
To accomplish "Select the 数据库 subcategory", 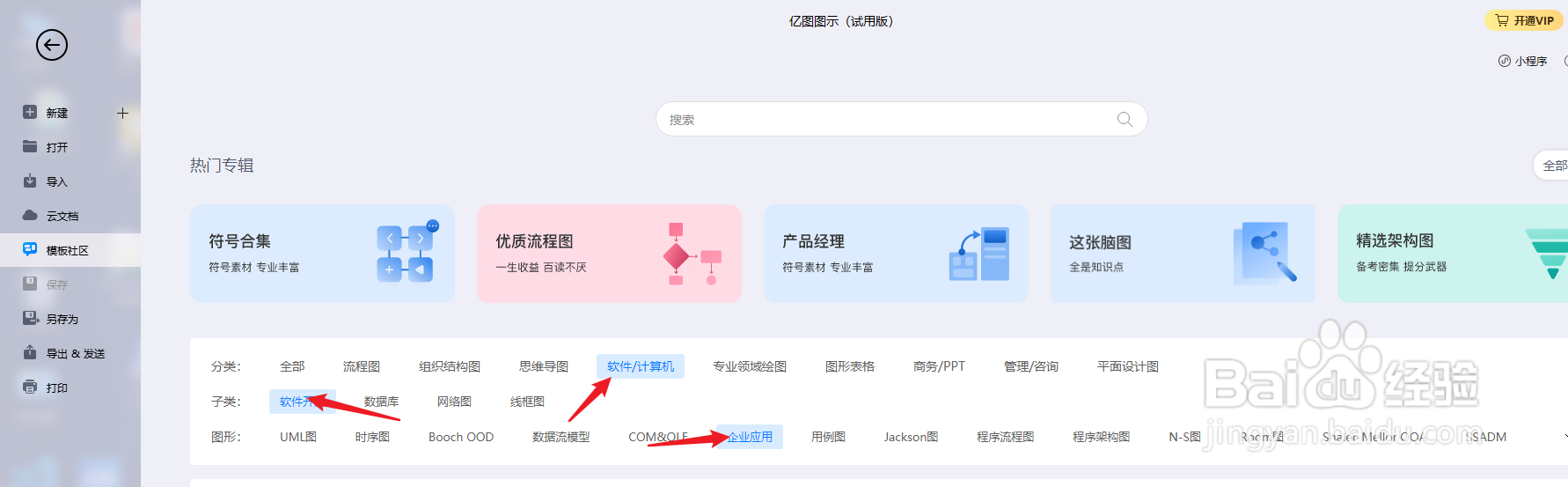I will [x=381, y=402].
